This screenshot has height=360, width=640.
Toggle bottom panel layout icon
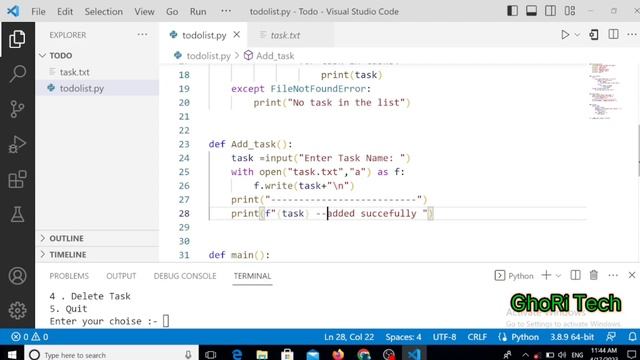(x=531, y=11)
